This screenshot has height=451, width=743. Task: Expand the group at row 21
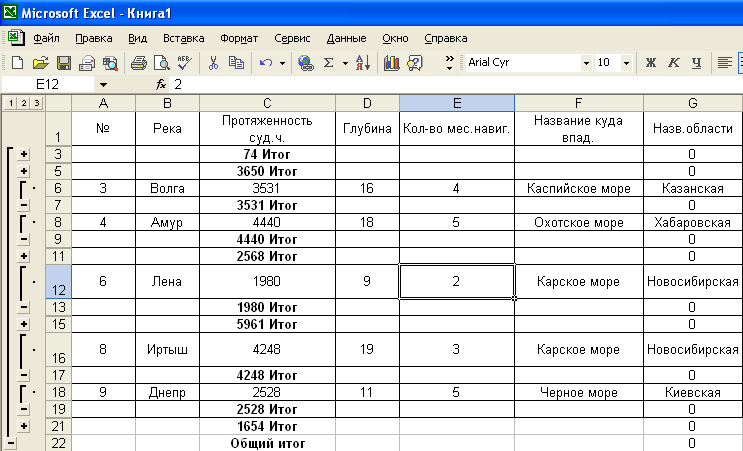24,426
